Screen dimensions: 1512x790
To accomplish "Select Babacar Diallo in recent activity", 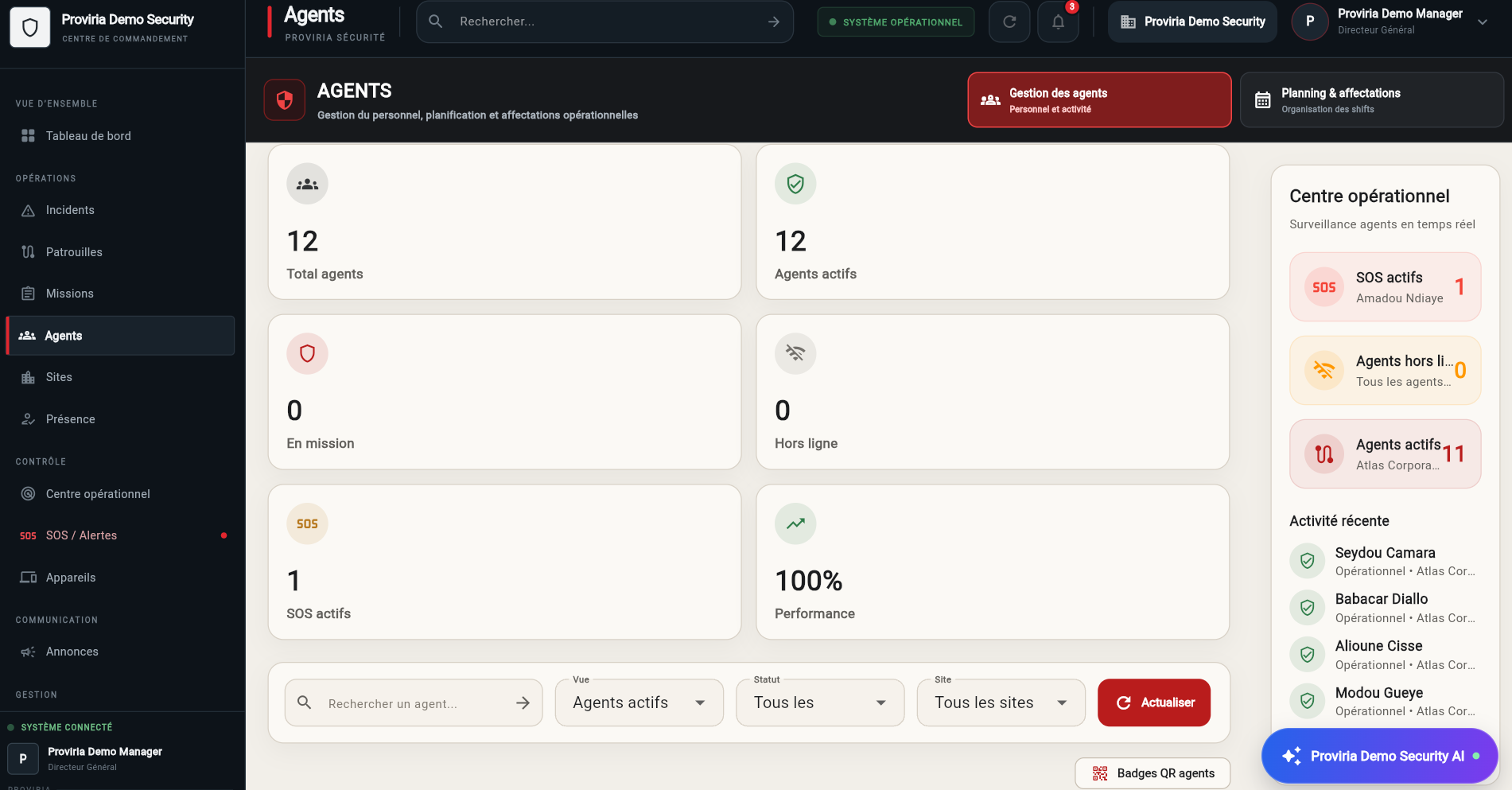I will click(x=1386, y=608).
